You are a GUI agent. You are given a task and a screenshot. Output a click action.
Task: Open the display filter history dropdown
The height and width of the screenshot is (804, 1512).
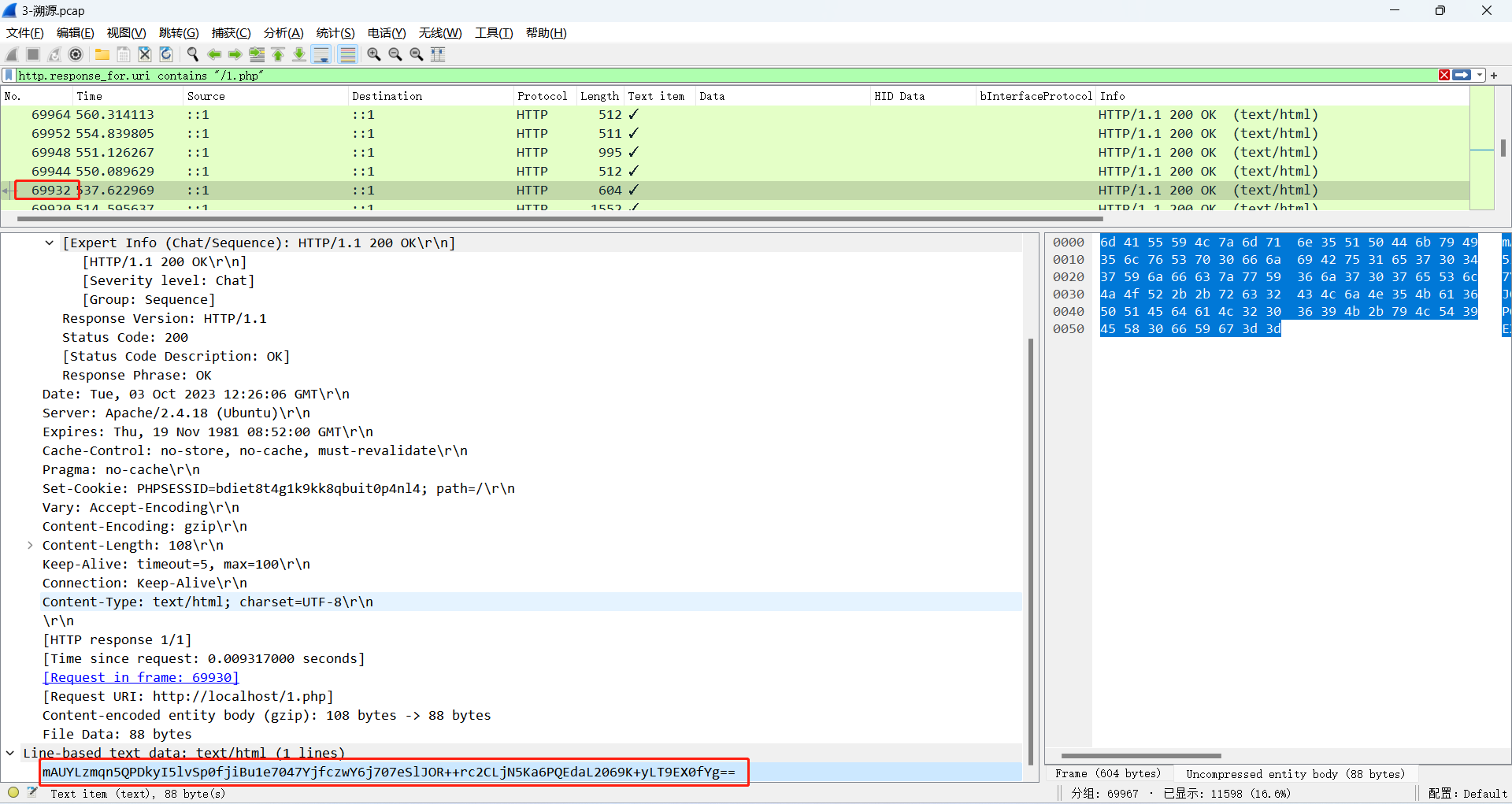(x=1480, y=75)
